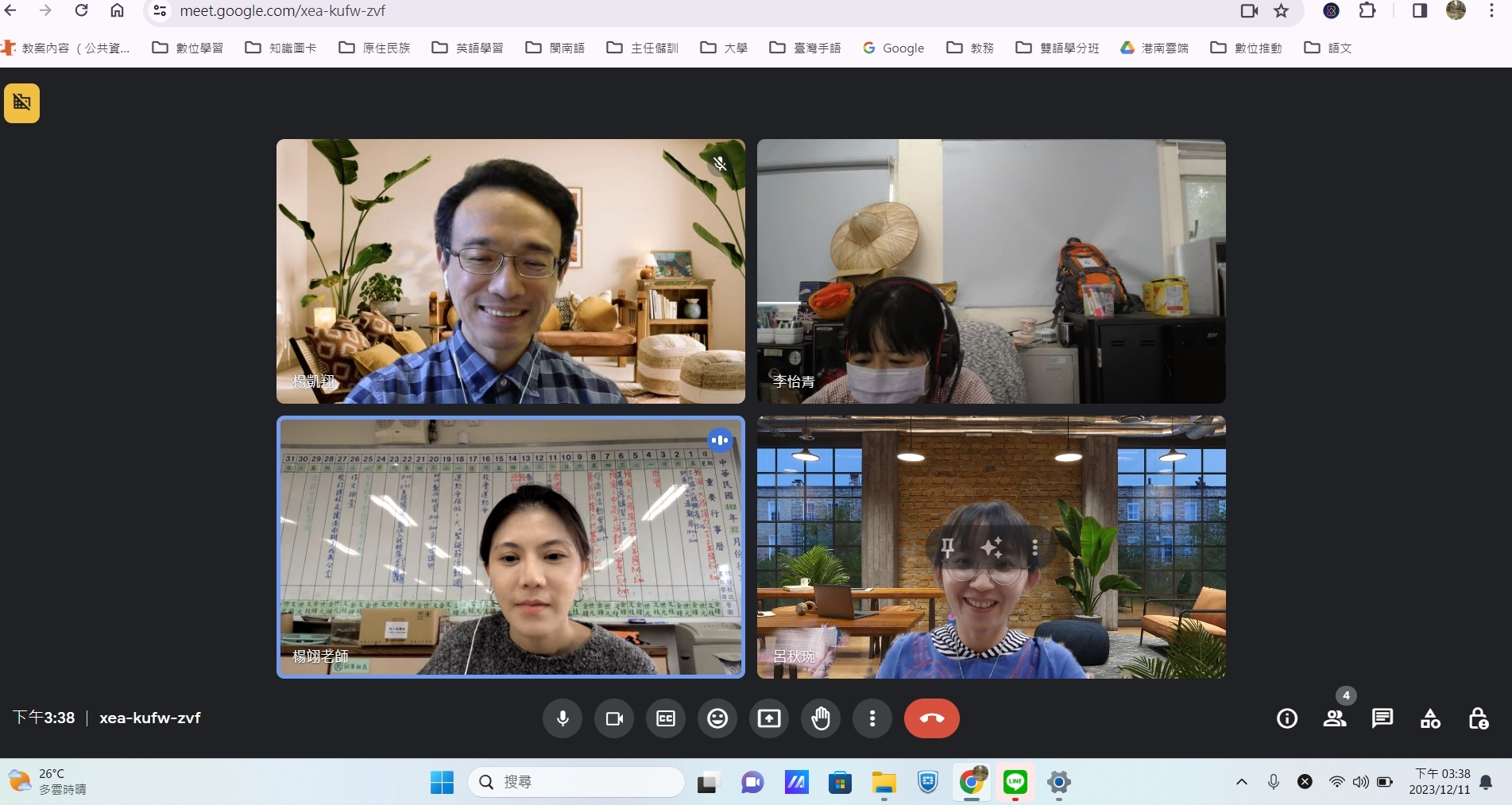This screenshot has width=1512, height=805.
Task: Open the meeting details info icon
Action: [1287, 718]
